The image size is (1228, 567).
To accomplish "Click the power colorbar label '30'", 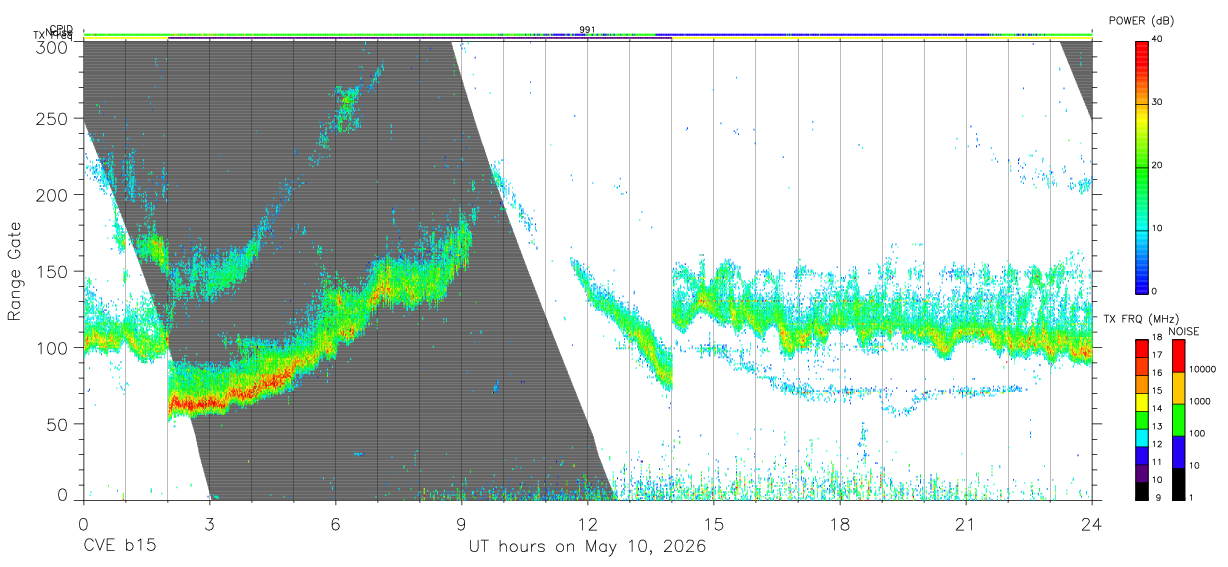I will (x=1159, y=103).
